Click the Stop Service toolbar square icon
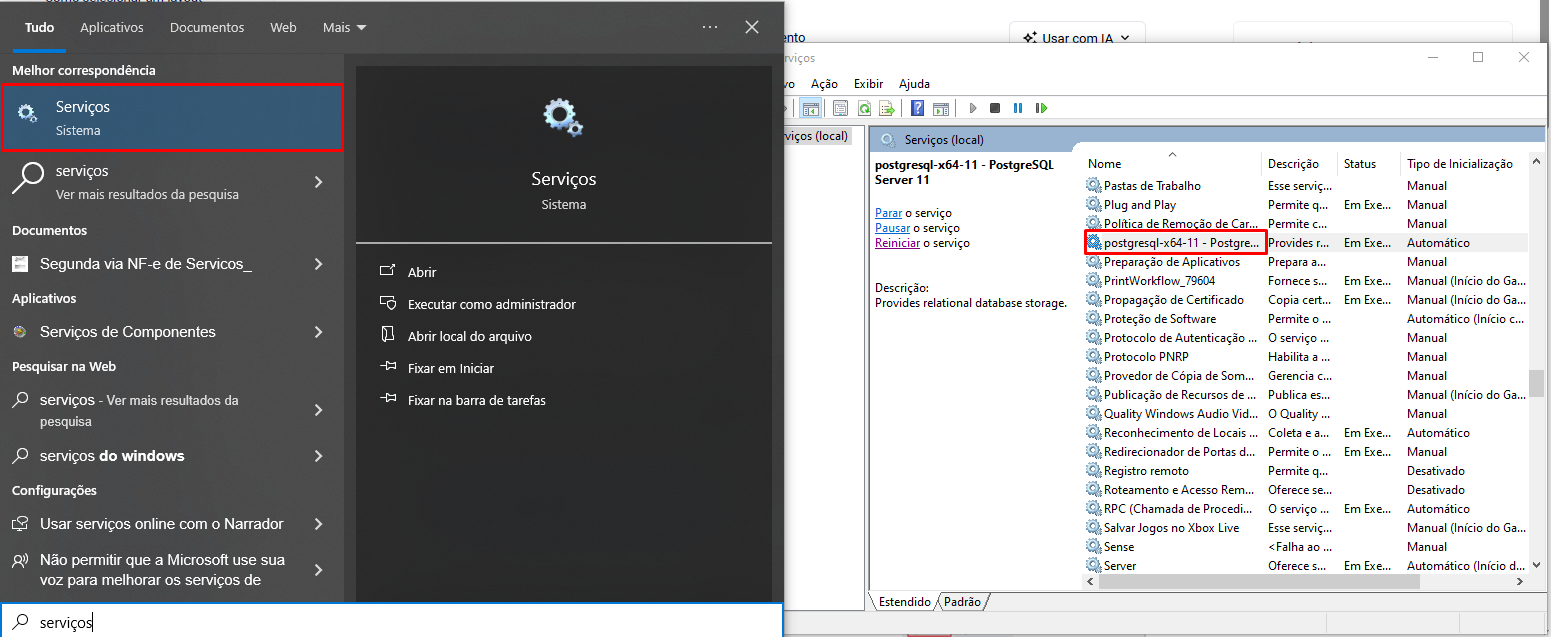 coord(995,108)
